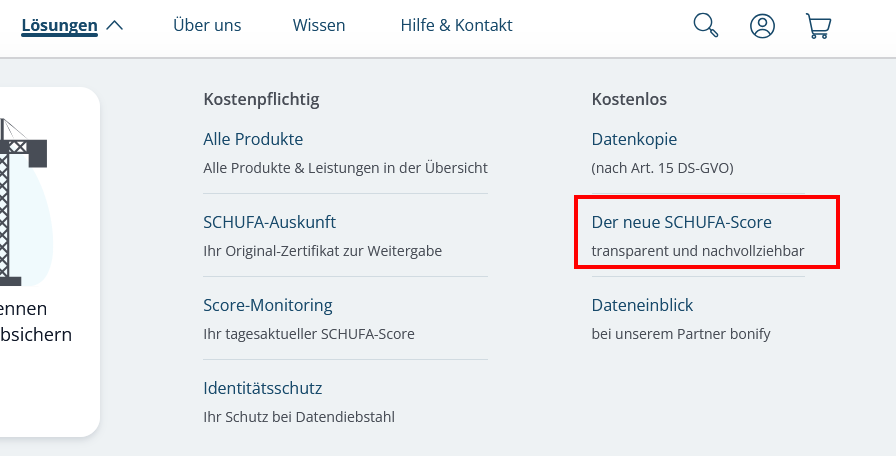
Task: Open the user account icon
Action: 762,26
